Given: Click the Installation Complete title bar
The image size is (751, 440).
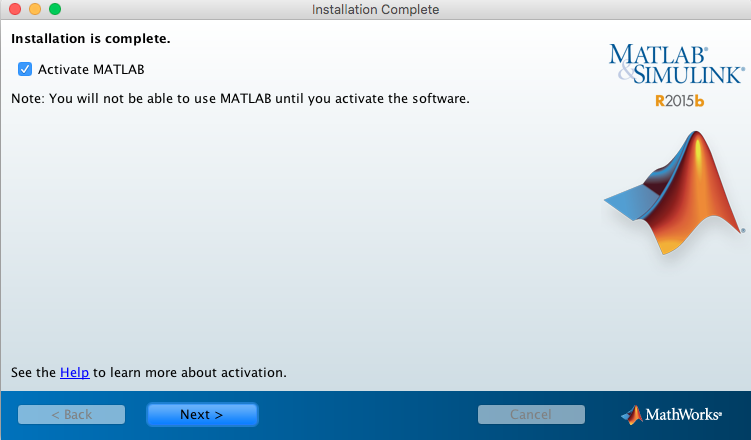Looking at the screenshot, I should coord(375,9).
